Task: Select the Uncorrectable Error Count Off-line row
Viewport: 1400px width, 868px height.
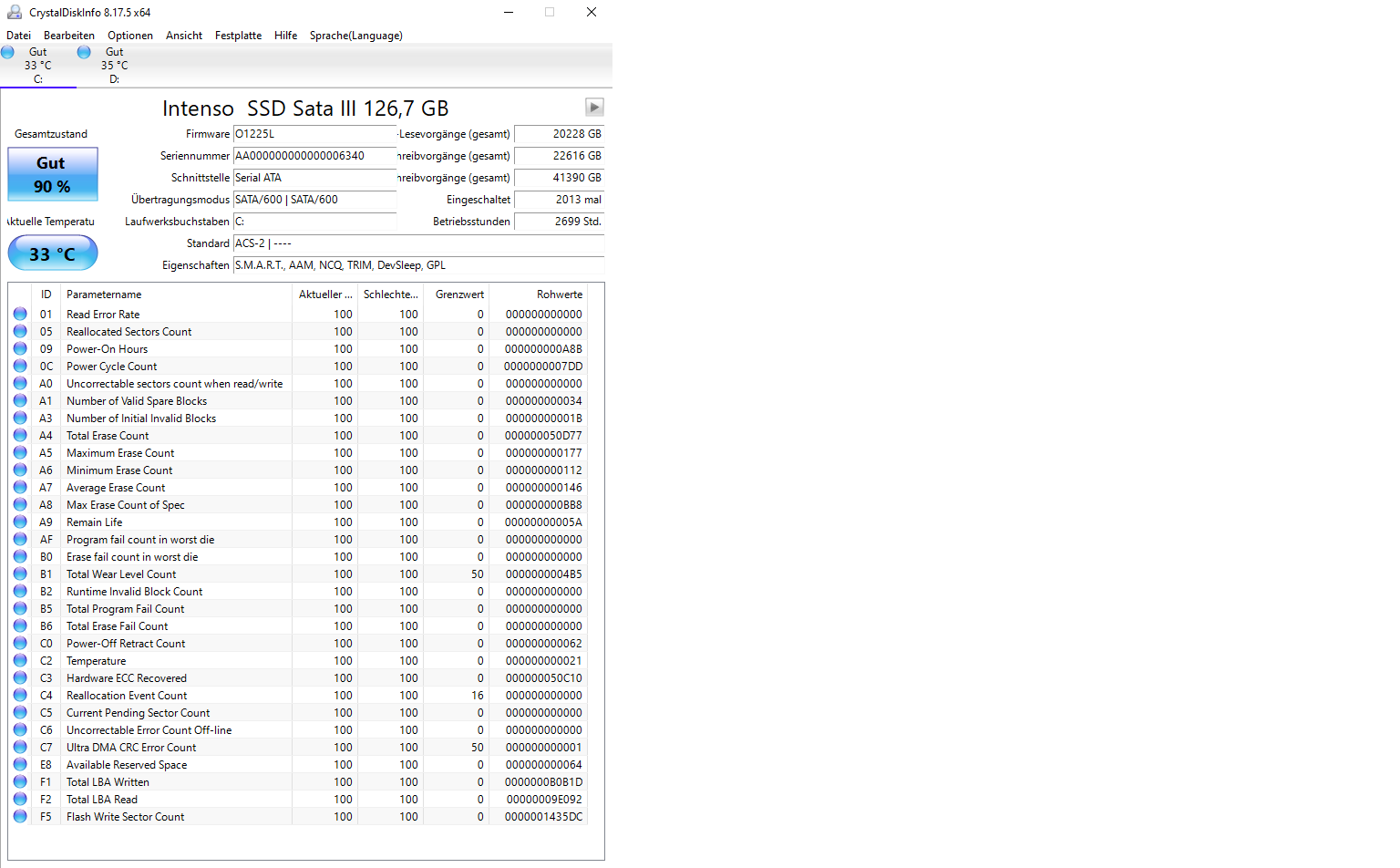Action: click(299, 729)
